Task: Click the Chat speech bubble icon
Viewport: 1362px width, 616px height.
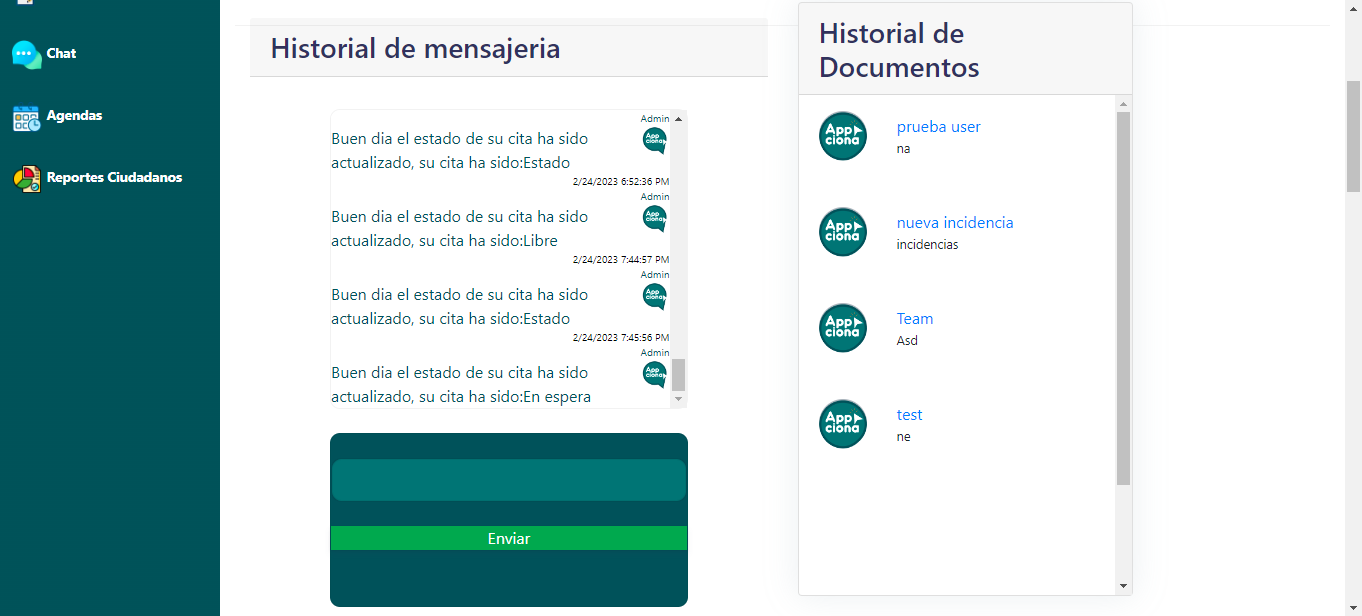Action: click(x=26, y=55)
